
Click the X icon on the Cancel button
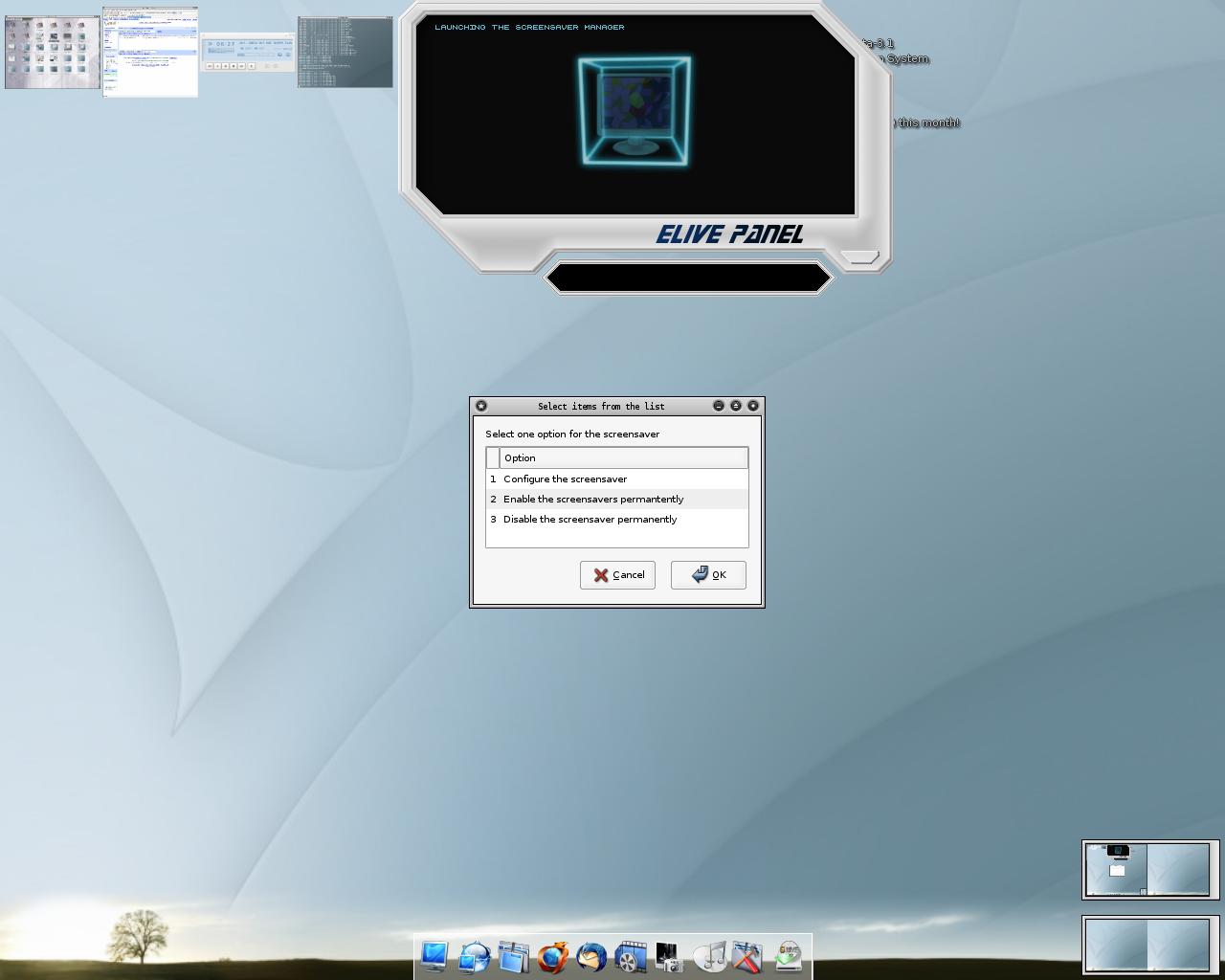pos(601,575)
